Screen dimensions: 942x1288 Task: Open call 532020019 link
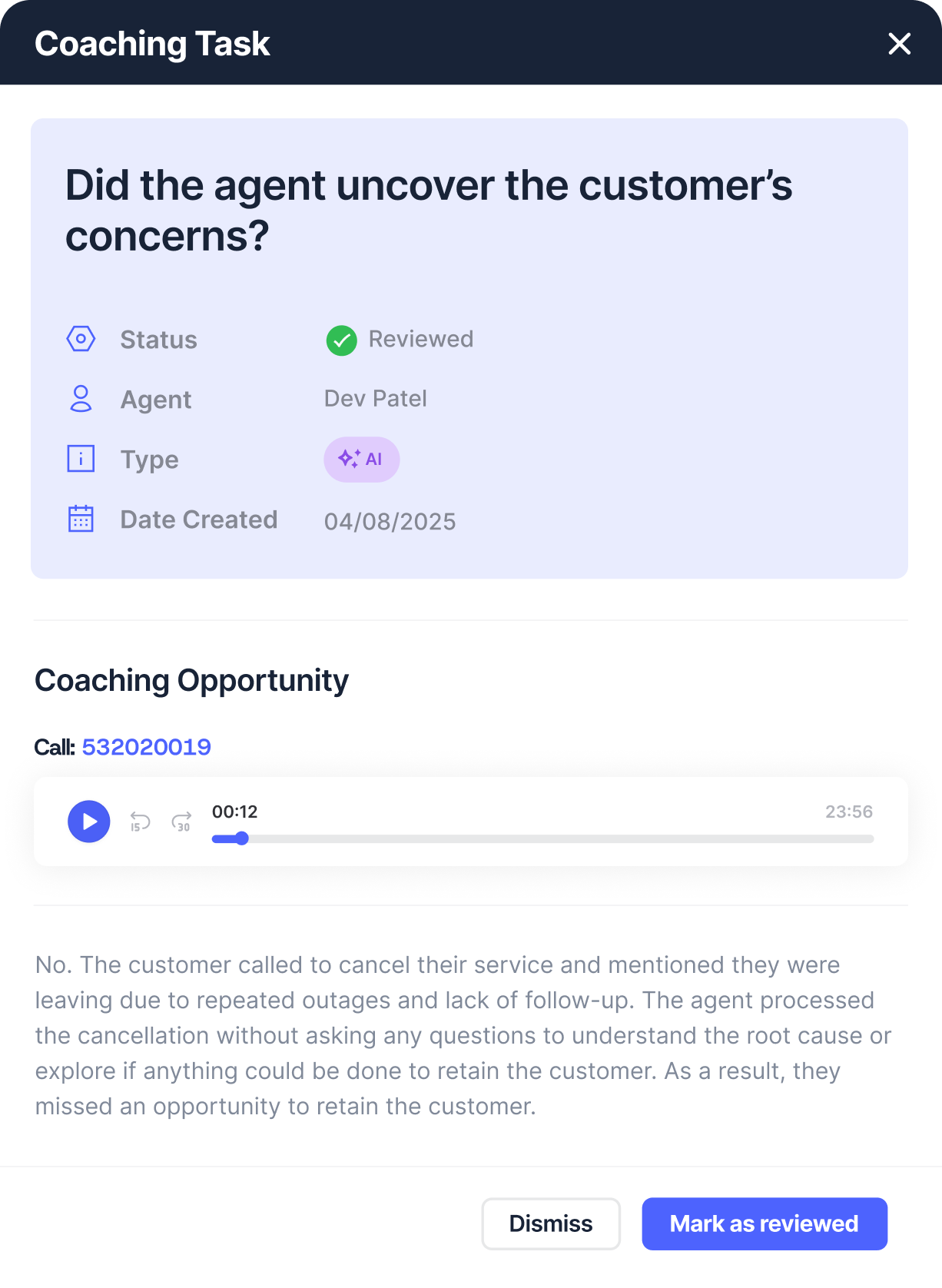click(146, 747)
